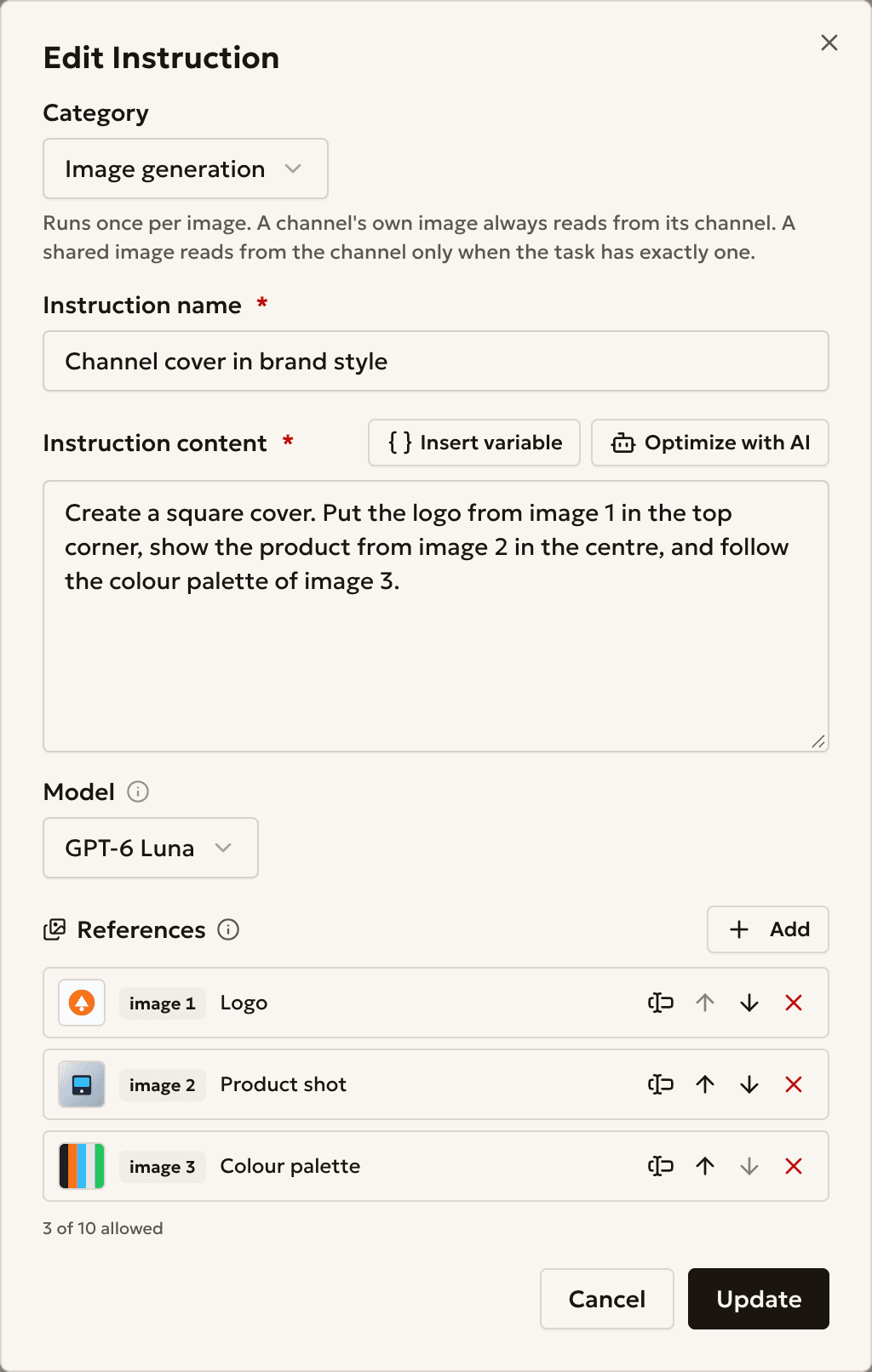Move Product shot reference down

click(x=749, y=1084)
